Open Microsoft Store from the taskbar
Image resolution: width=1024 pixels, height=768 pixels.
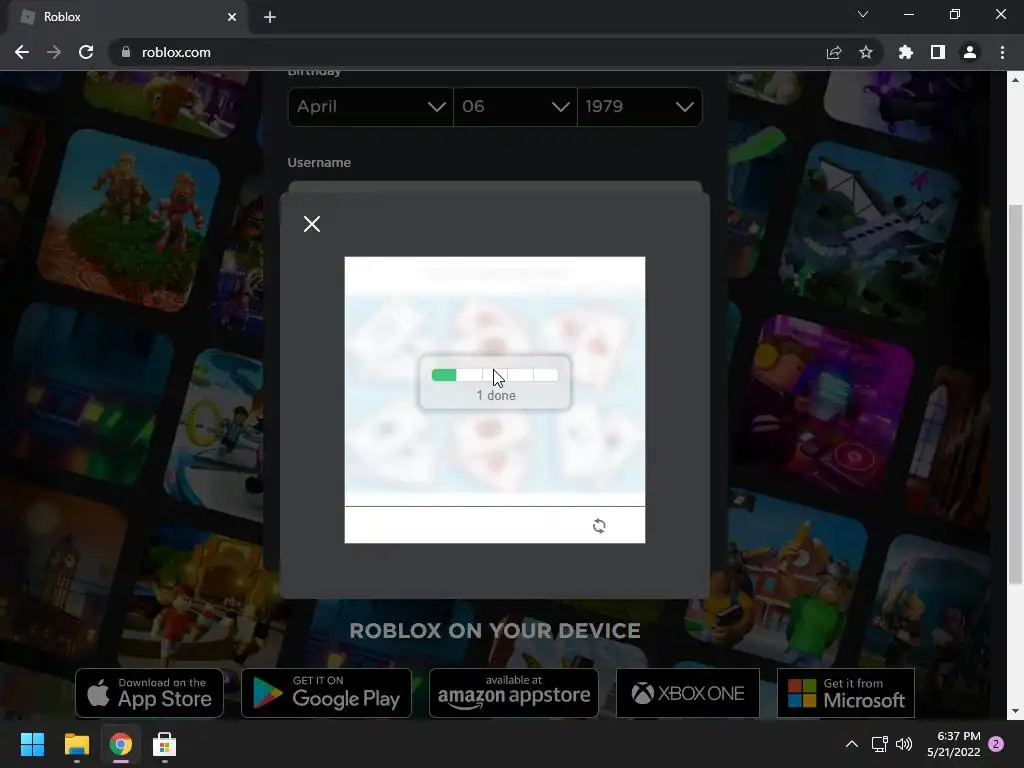(165, 744)
